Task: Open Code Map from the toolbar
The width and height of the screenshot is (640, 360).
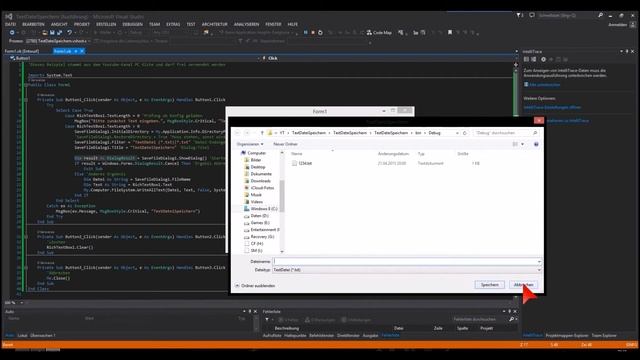Action: click(x=379, y=33)
